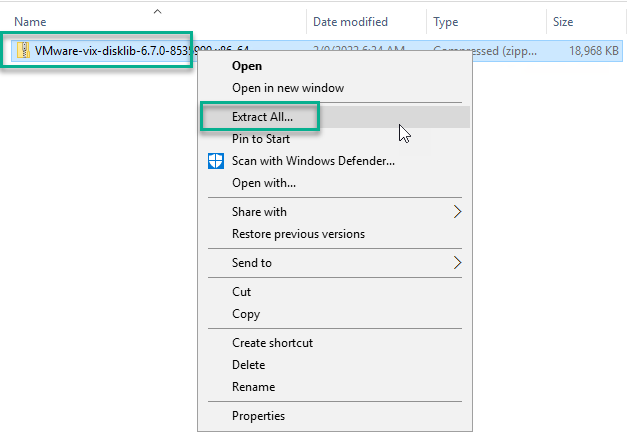Sort by the Size column header
Viewport: 627px width, 435px height.
[563, 22]
